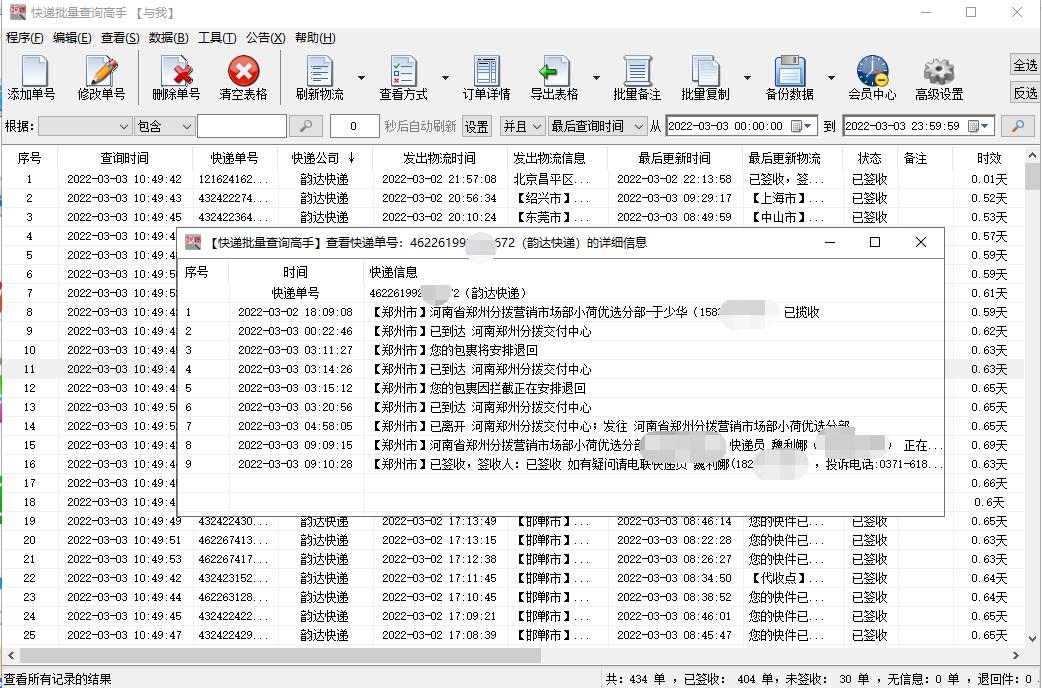The width and height of the screenshot is (1042, 688).
Task: Click detail entry at 2022-03-02 18:09:08
Action: [x=561, y=312]
